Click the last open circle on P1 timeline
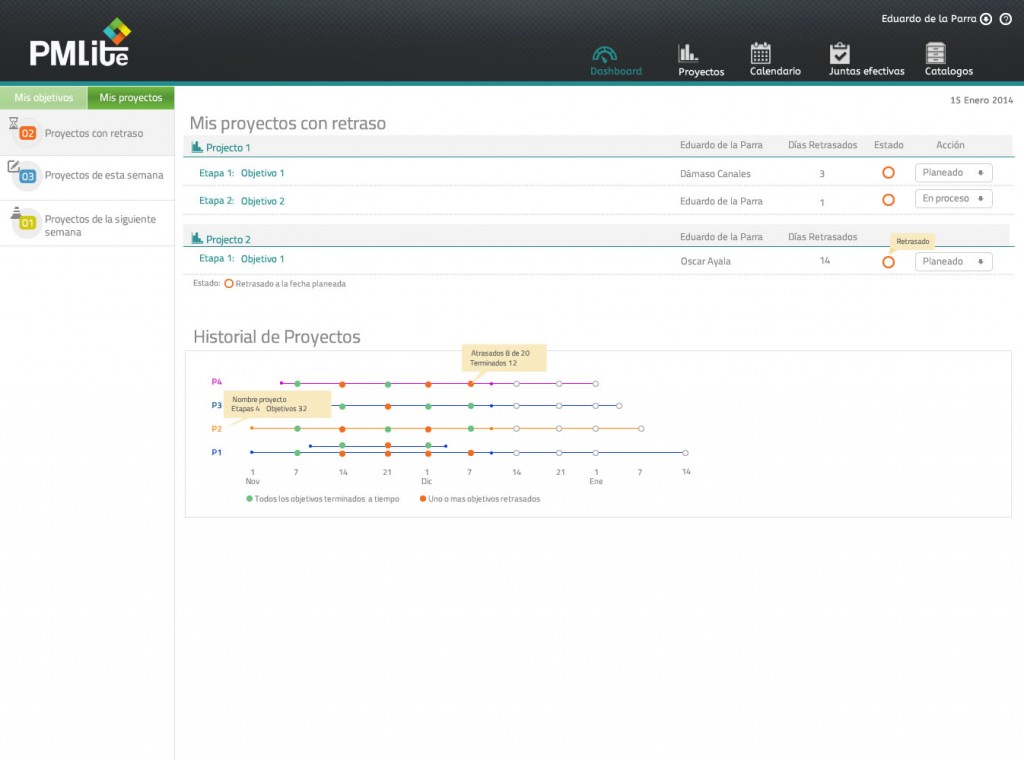The image size is (1024, 760). pyautogui.click(x=685, y=452)
